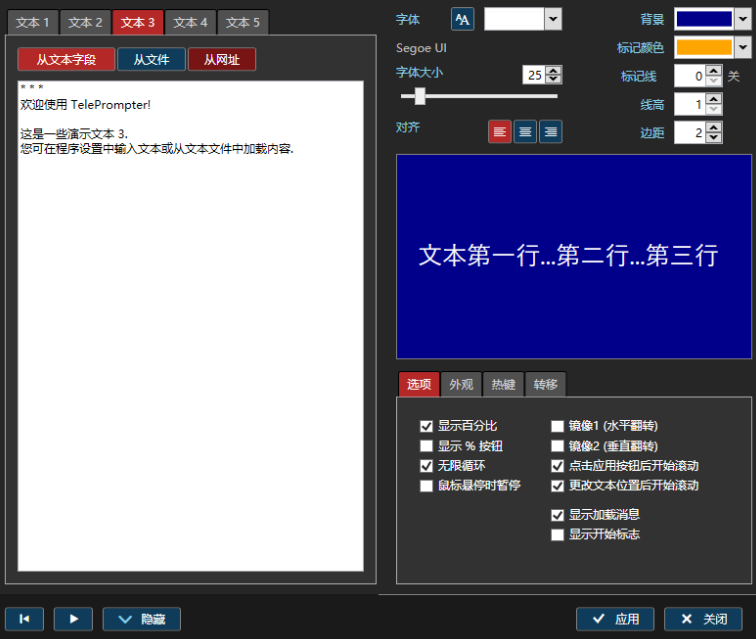This screenshot has height=639, width=756.
Task: Toggle 点击应用按钮后开始滚动 checkbox
Action: [x=557, y=465]
